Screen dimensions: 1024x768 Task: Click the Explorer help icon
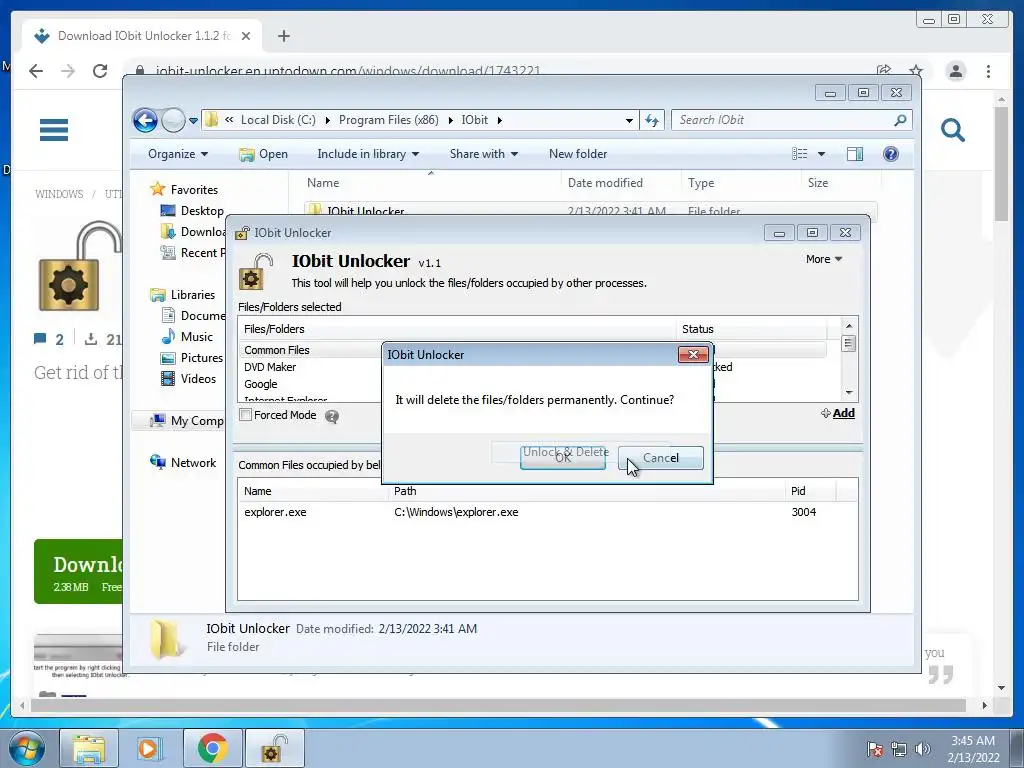click(890, 154)
